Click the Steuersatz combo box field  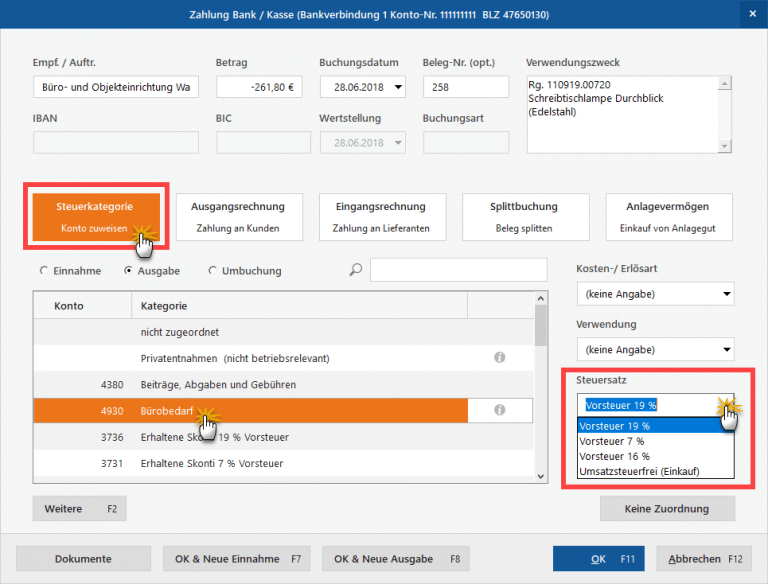[x=655, y=405]
